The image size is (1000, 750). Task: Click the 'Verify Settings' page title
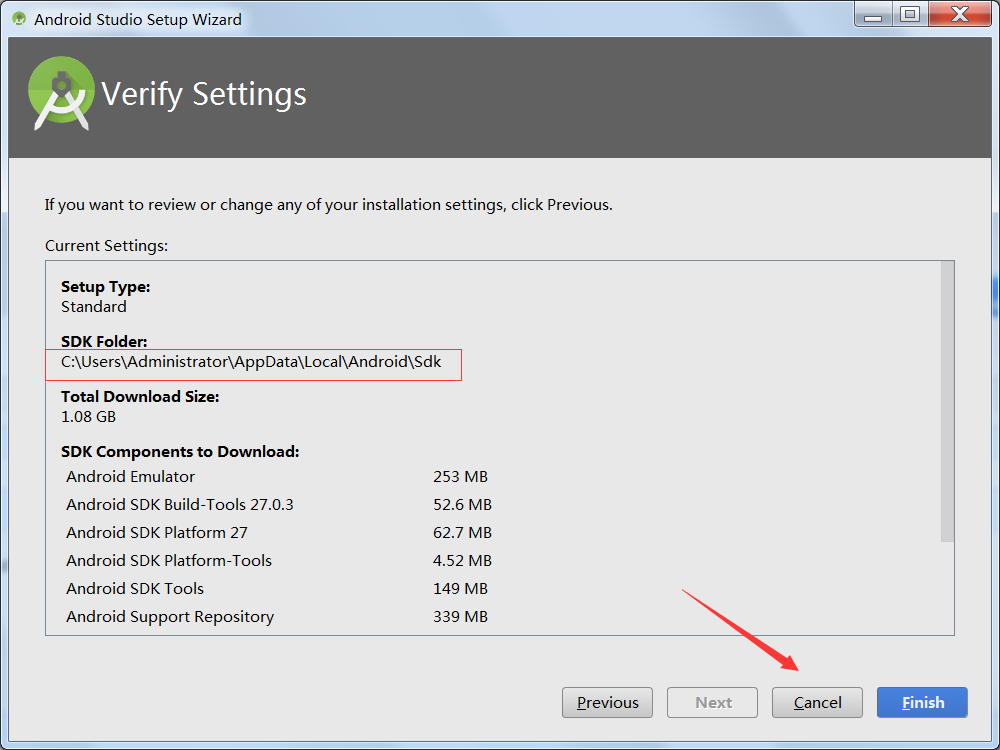point(204,94)
